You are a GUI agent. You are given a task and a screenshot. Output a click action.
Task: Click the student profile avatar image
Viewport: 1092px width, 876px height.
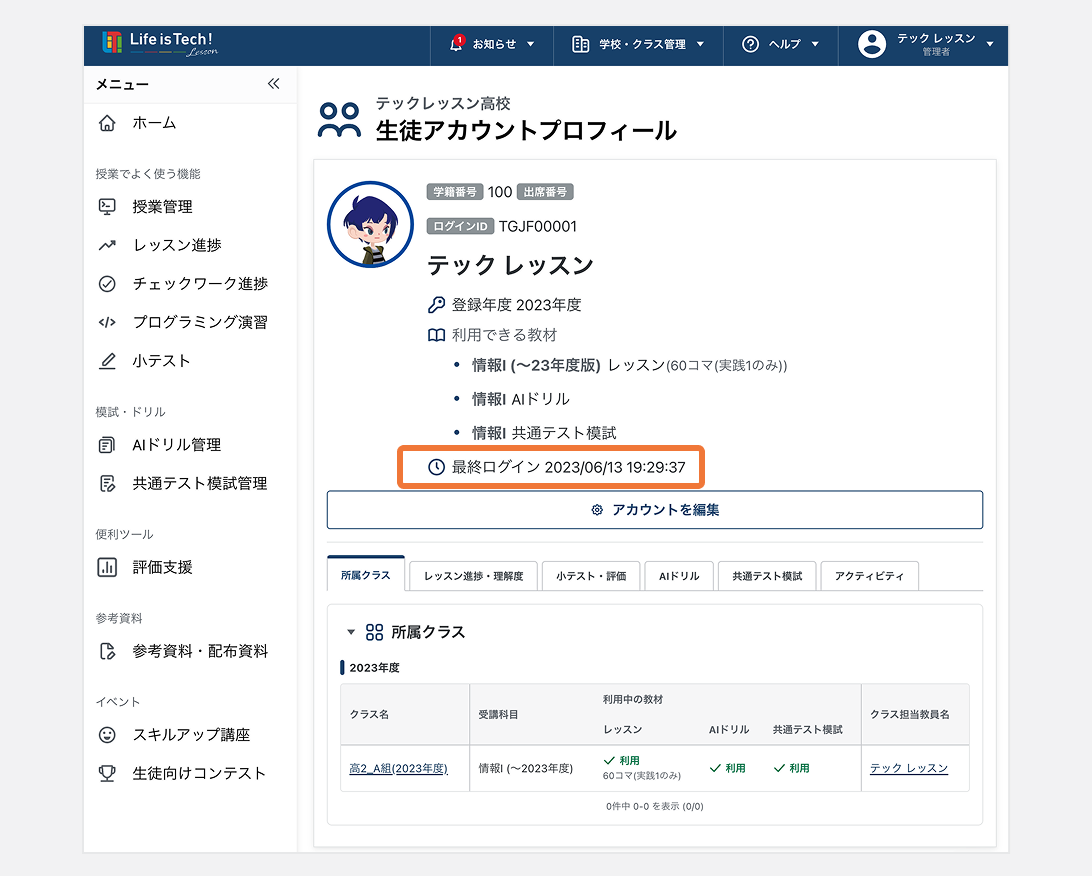pos(370,224)
